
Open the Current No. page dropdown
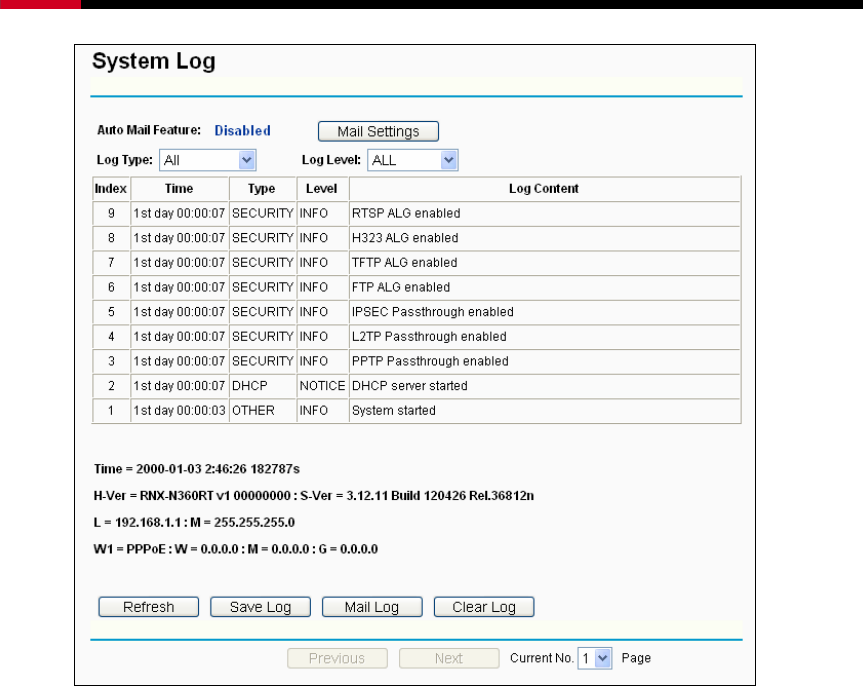point(595,658)
